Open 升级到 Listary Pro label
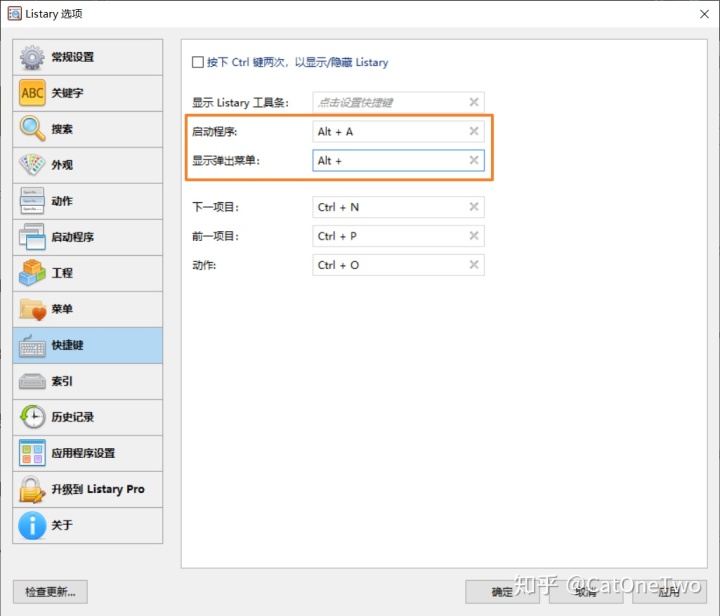Image resolution: width=720 pixels, height=616 pixels. (98, 489)
